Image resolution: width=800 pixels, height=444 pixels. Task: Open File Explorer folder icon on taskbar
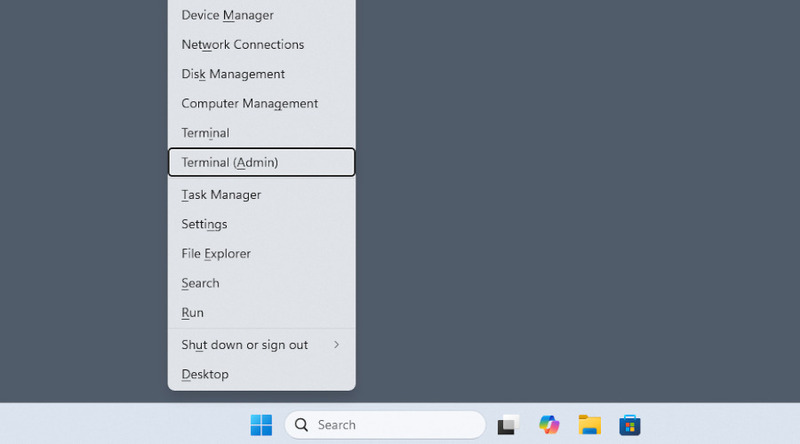click(x=589, y=425)
